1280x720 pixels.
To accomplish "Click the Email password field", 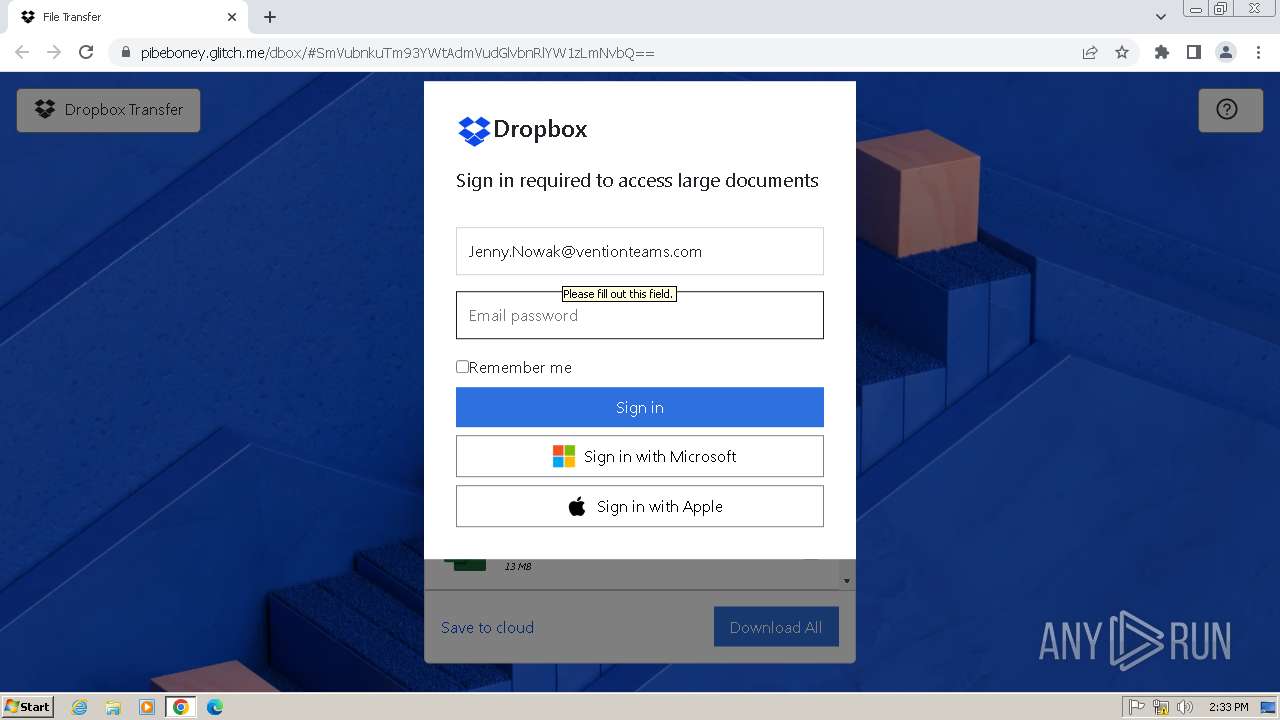I will [x=640, y=315].
